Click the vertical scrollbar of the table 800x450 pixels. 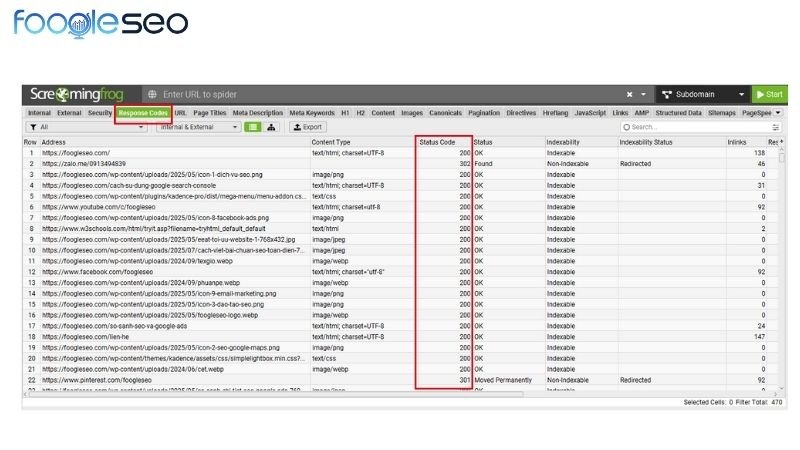pos(782,158)
